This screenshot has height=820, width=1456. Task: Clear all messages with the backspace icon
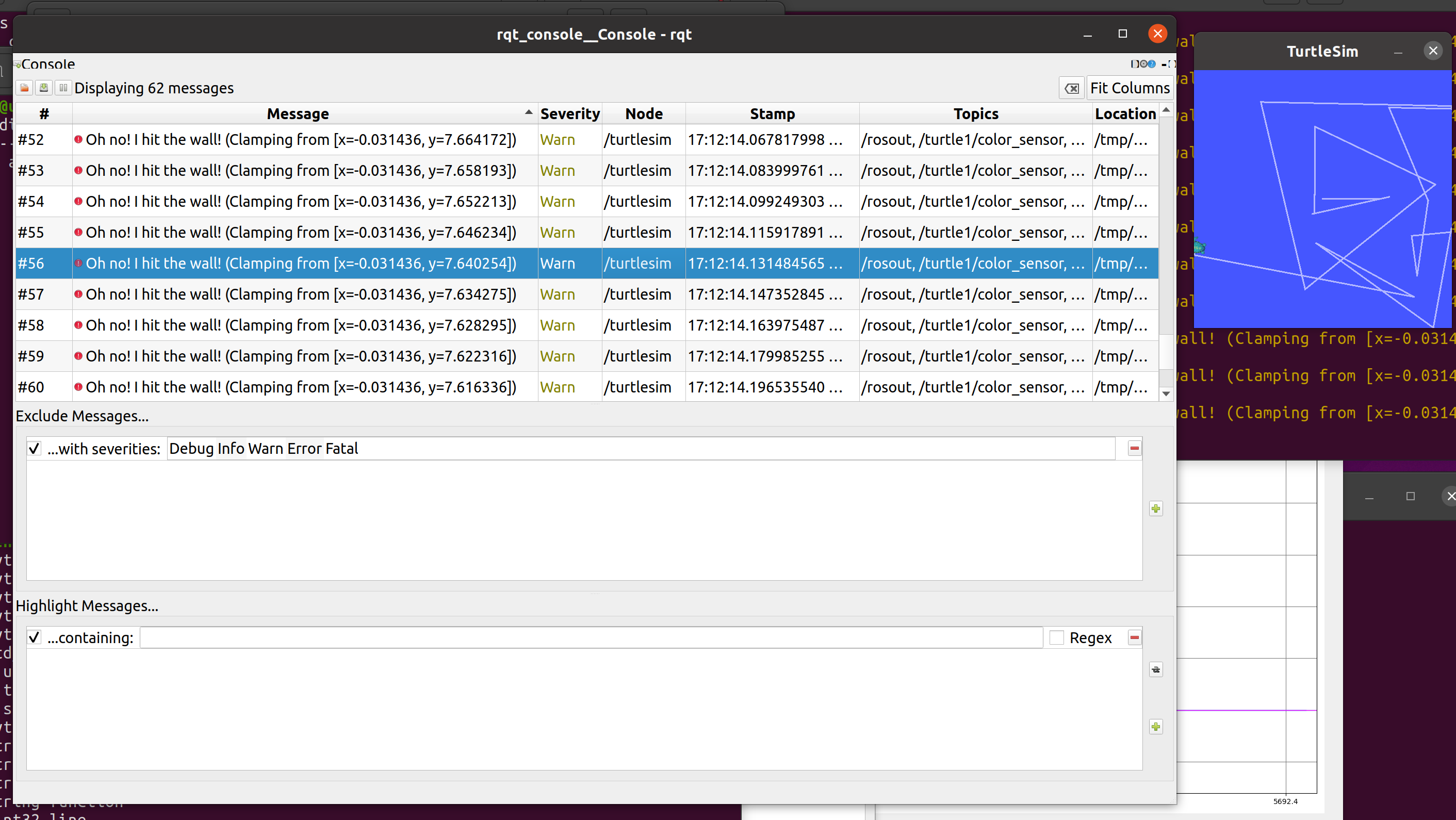tap(1071, 89)
